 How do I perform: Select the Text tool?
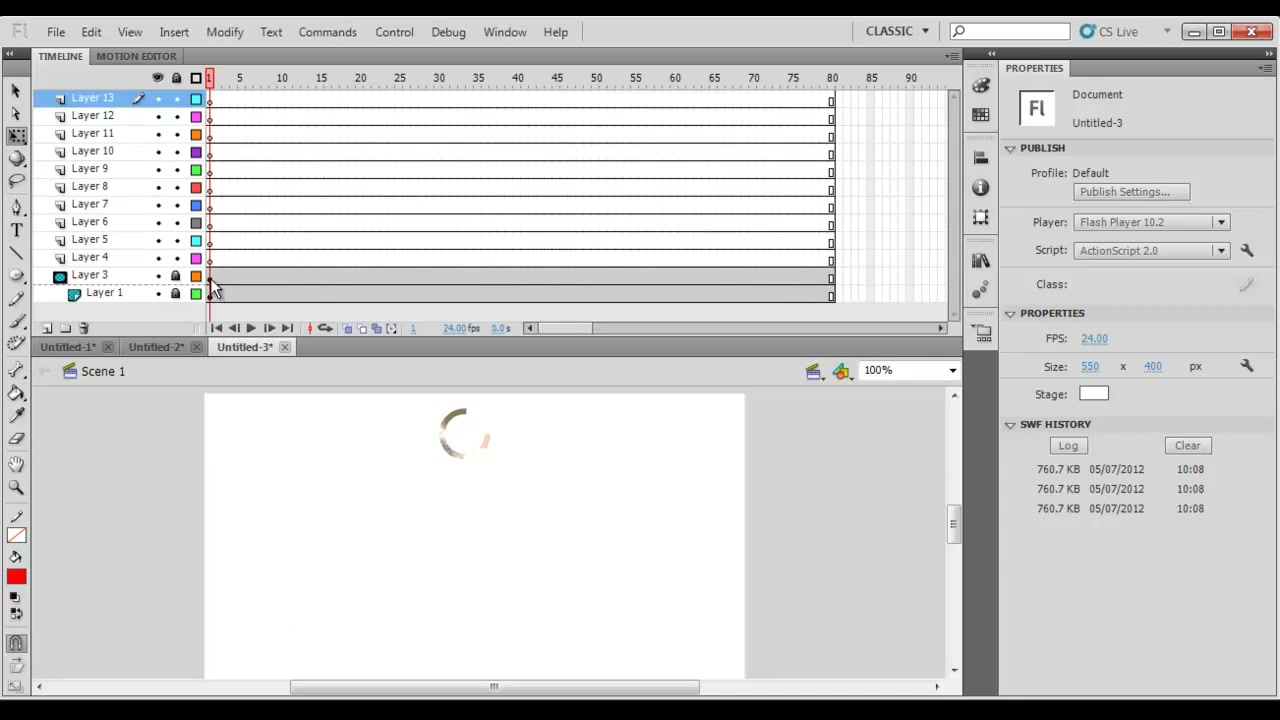(x=16, y=230)
